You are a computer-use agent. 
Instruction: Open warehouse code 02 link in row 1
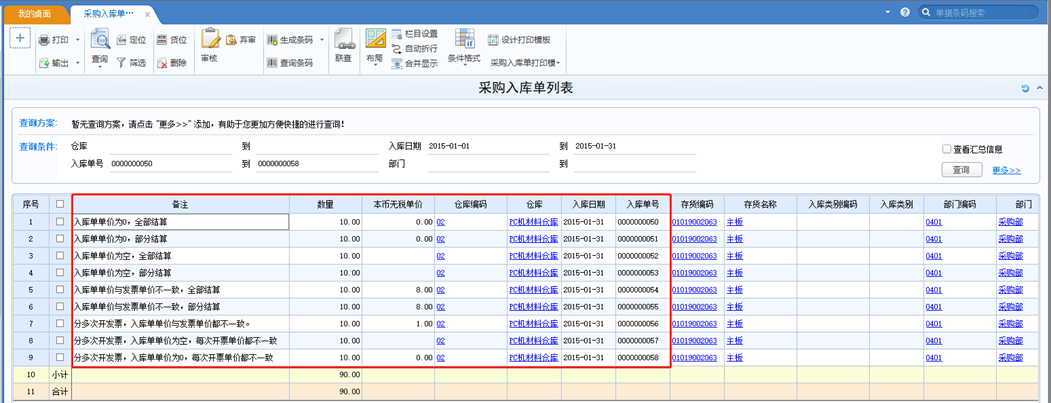[440, 221]
